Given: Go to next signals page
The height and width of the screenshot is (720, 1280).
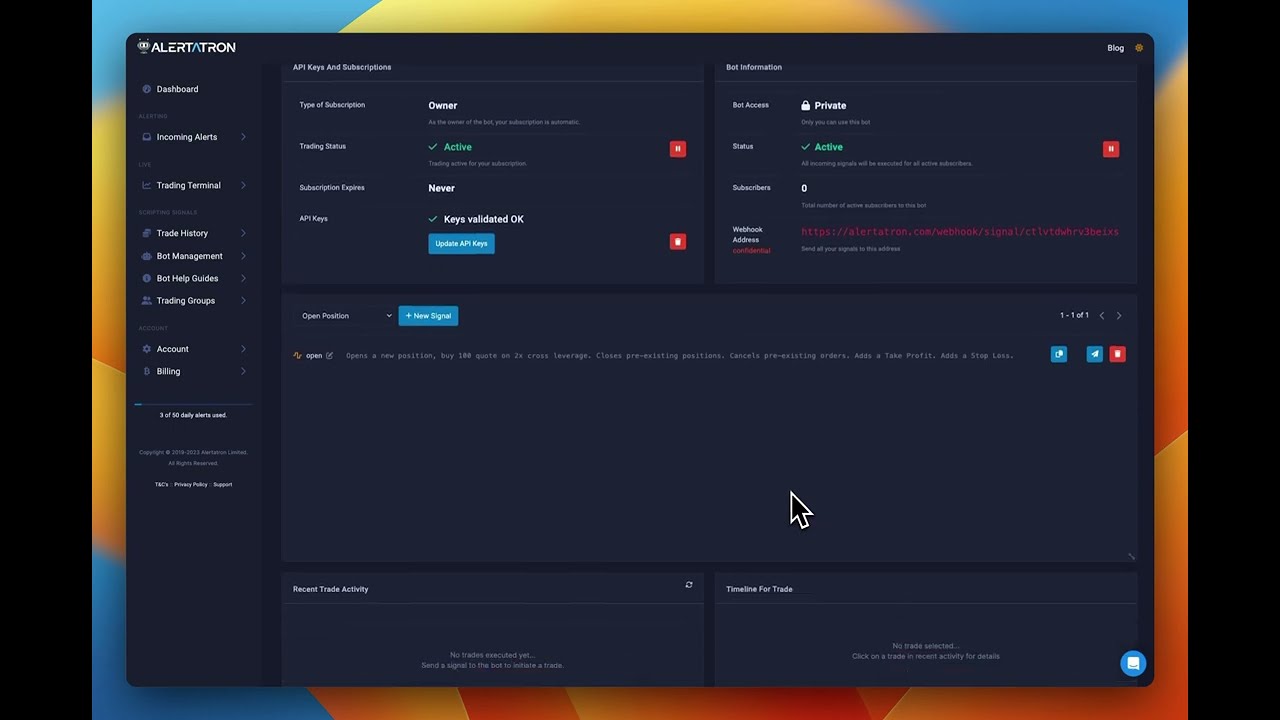Looking at the screenshot, I should 1119,316.
